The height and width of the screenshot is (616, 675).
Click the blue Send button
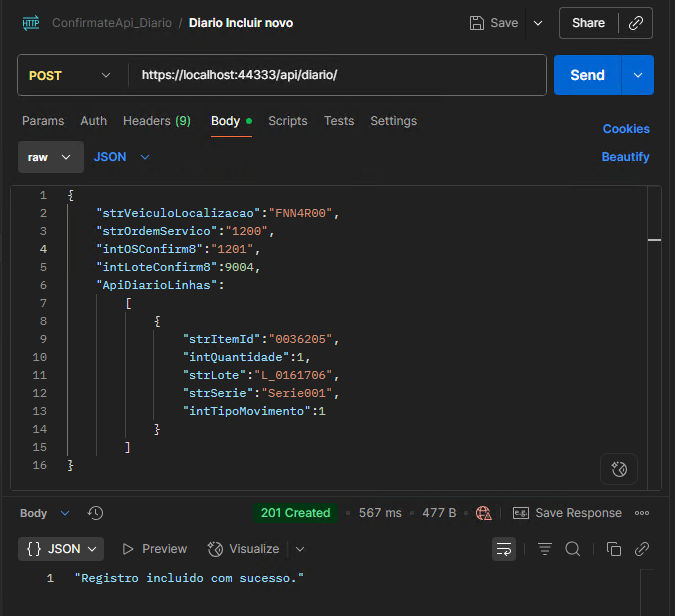pos(587,75)
